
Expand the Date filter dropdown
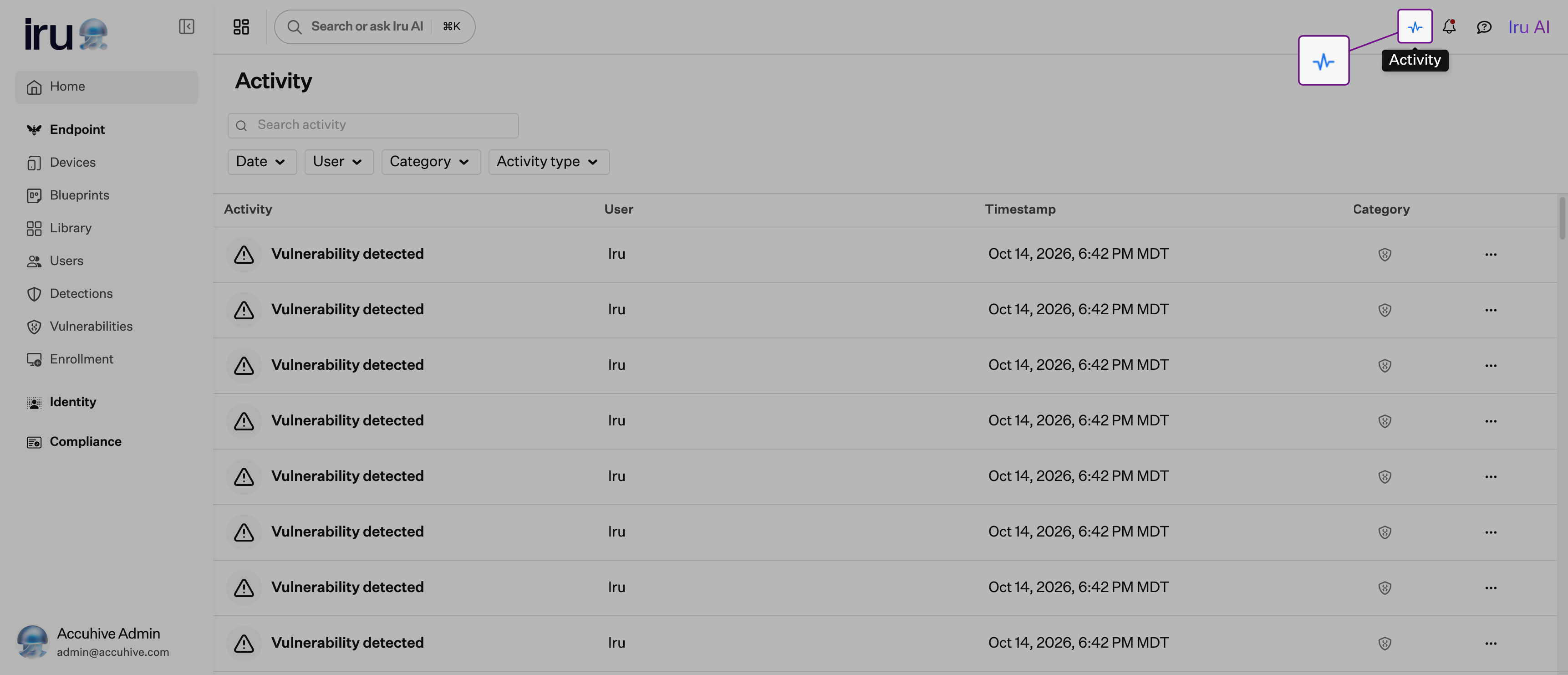click(262, 162)
